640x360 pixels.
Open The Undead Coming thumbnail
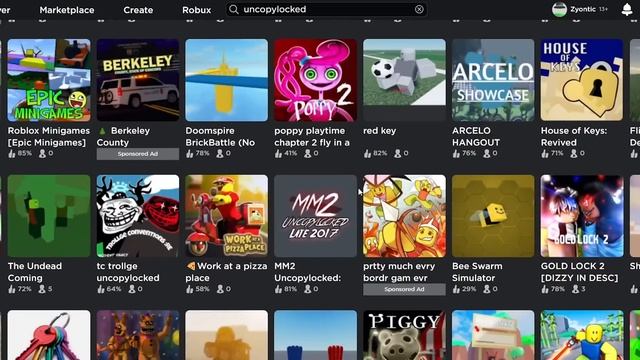pos(49,216)
